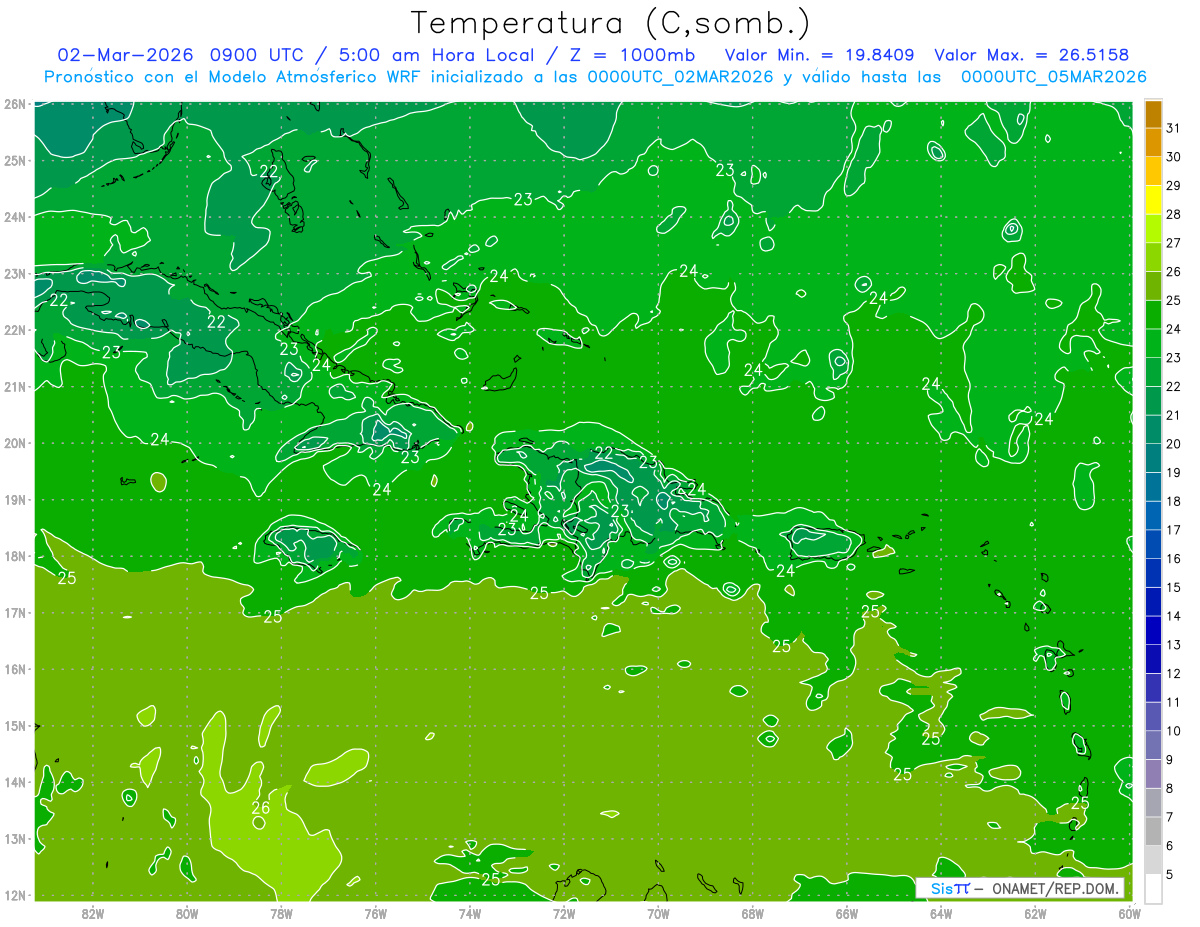Image resolution: width=1200 pixels, height=927 pixels.
Task: Click the lime swatch between 27 and 28
Action: click(1153, 229)
